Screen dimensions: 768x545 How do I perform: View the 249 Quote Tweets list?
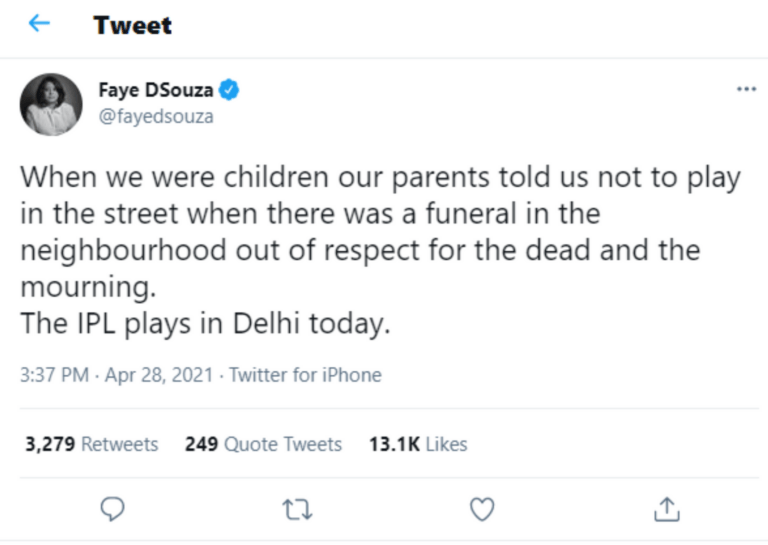[x=263, y=444]
